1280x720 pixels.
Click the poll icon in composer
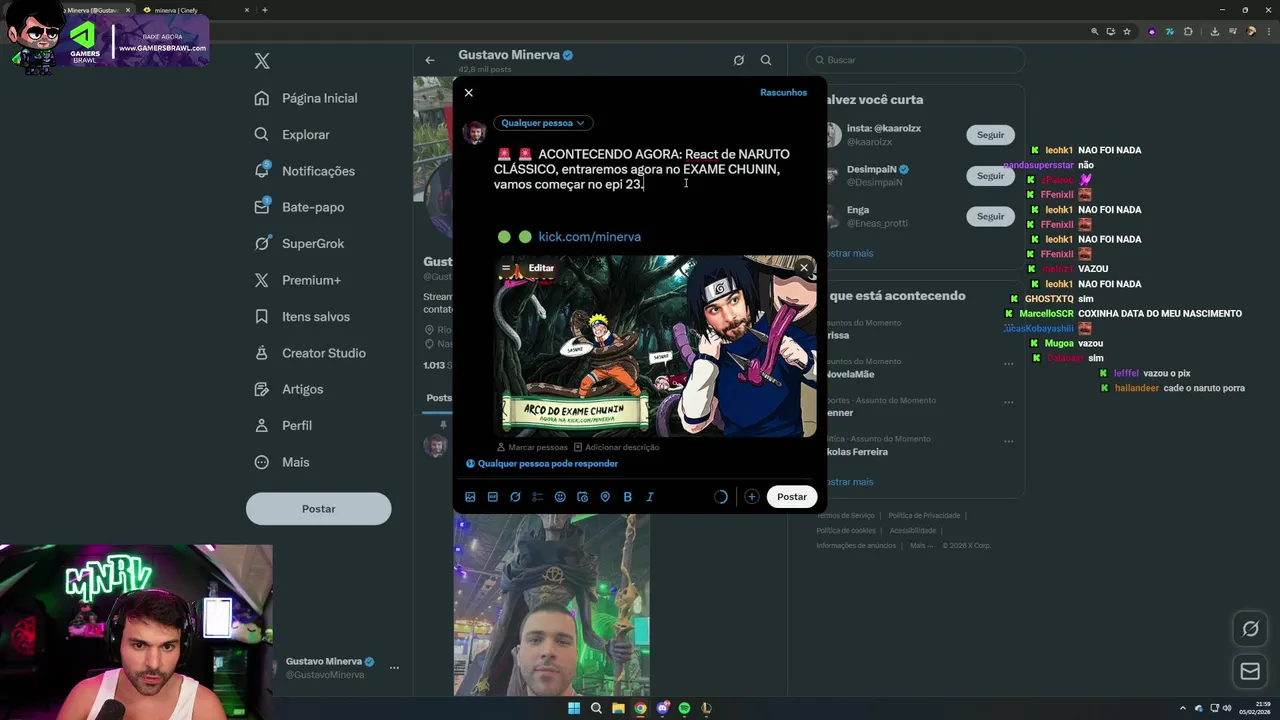click(537, 497)
